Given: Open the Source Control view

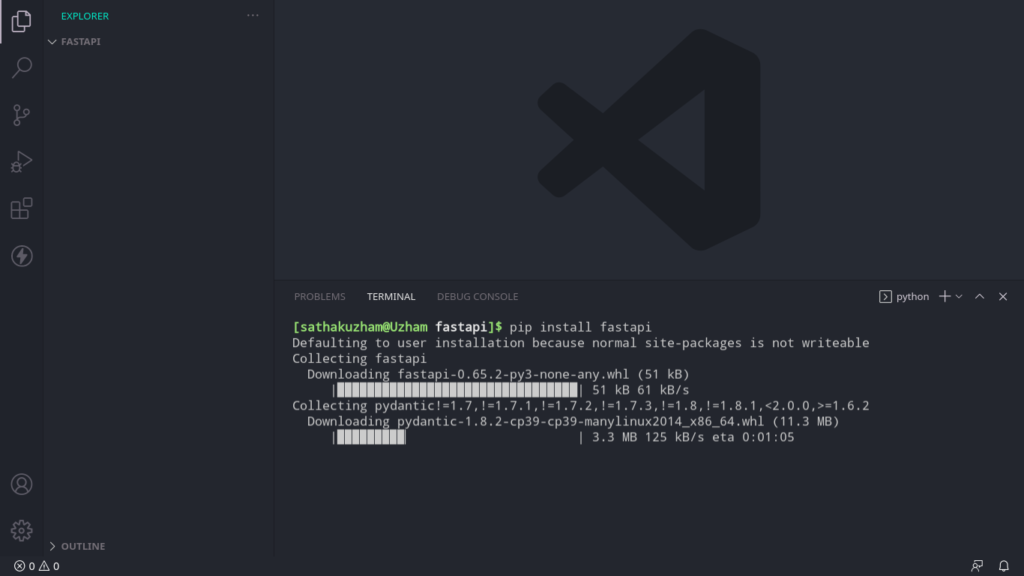Looking at the screenshot, I should point(22,115).
